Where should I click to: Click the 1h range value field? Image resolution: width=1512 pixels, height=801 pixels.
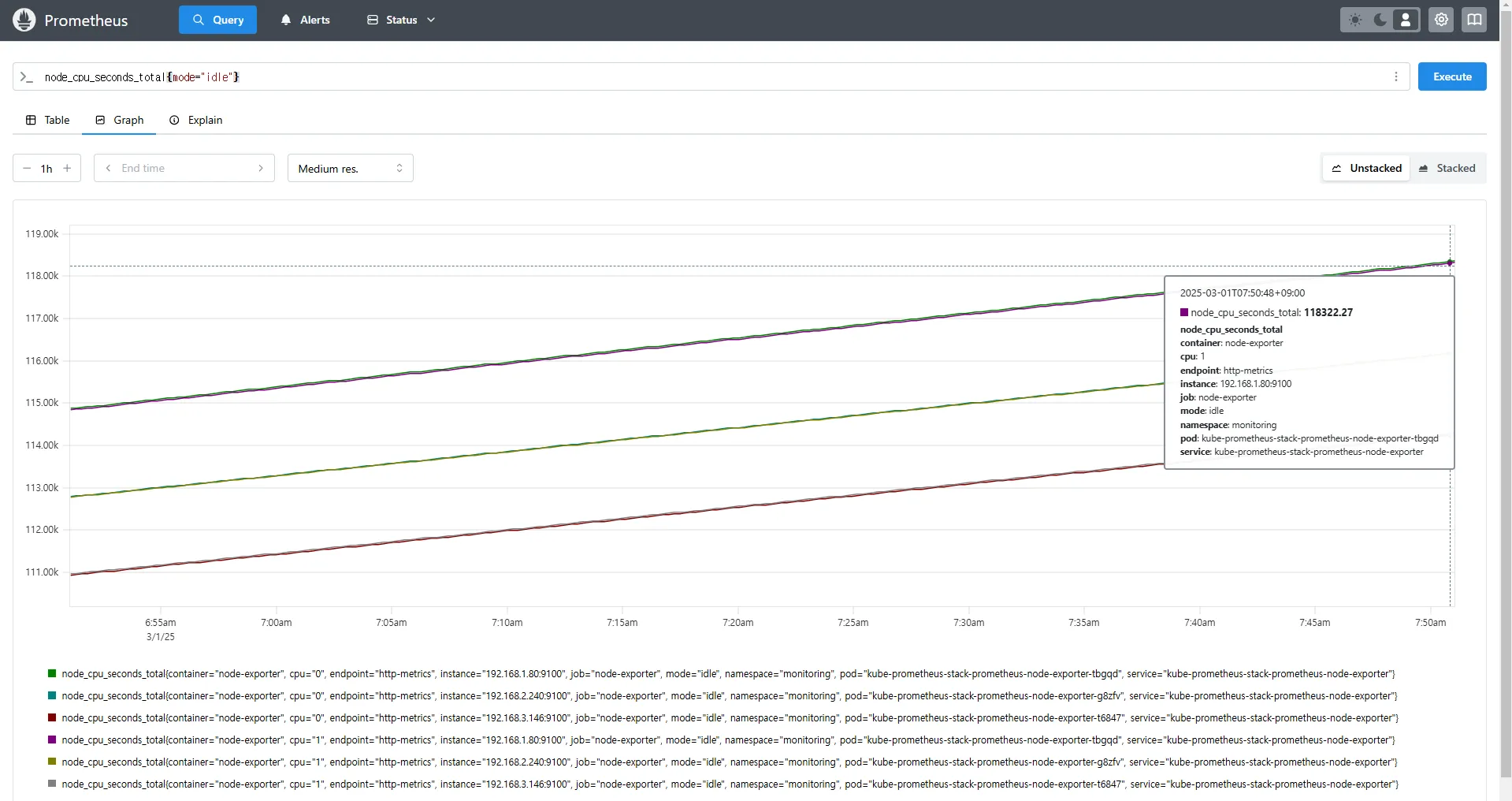46,169
